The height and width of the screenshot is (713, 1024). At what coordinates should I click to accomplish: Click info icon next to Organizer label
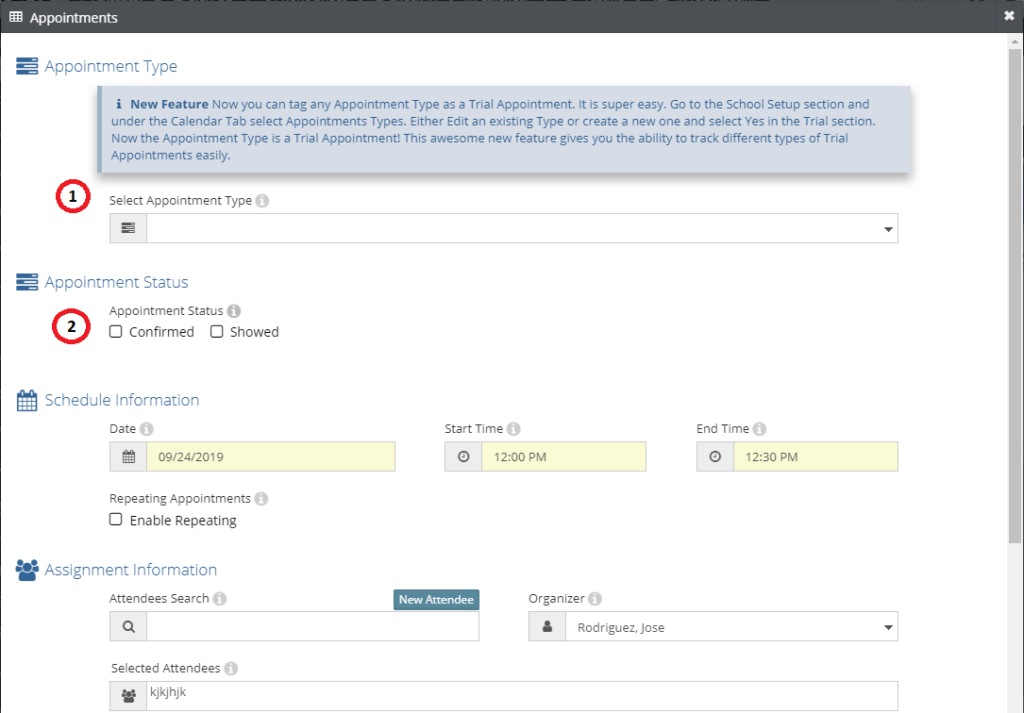coord(595,599)
